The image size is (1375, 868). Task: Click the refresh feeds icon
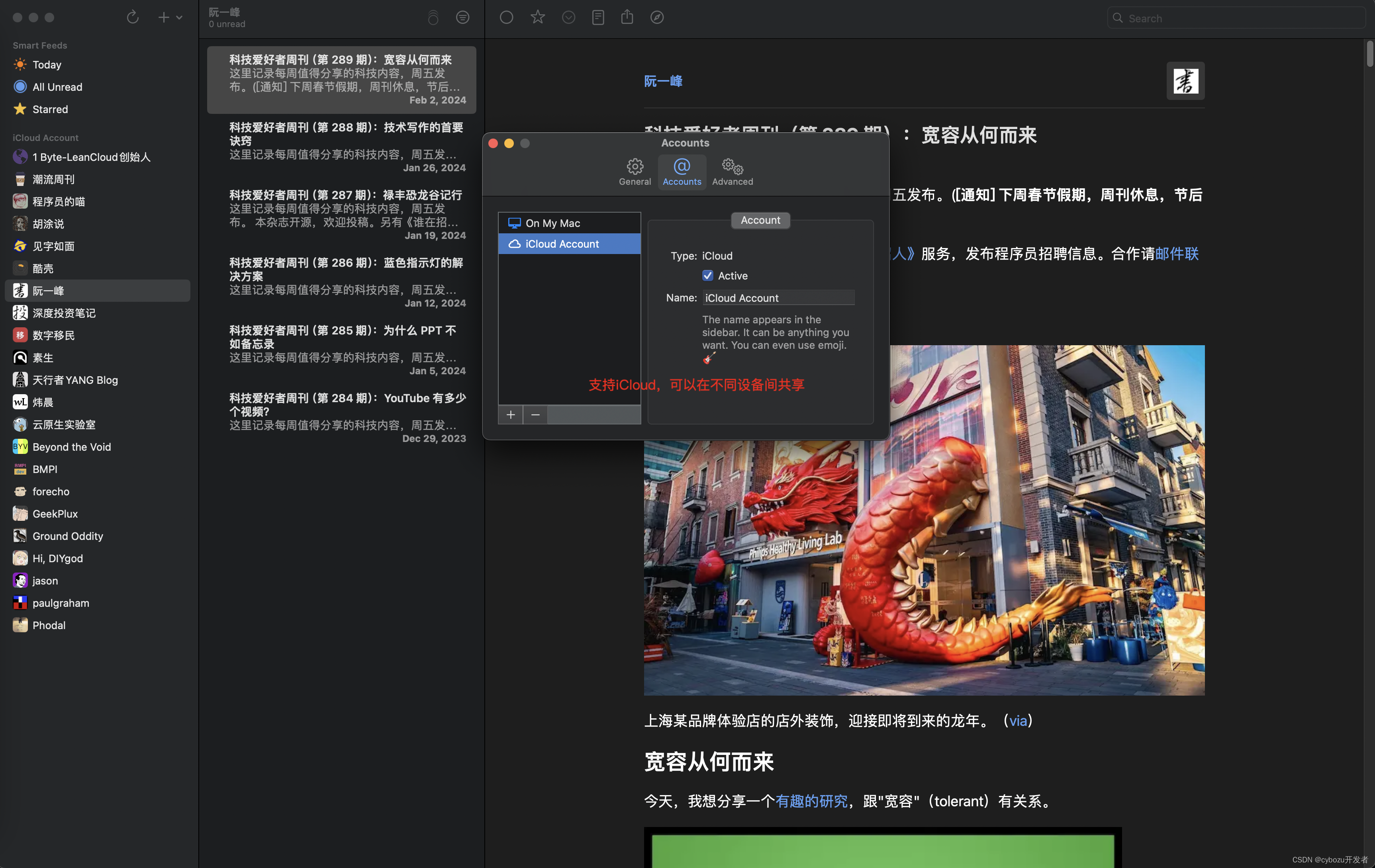tap(133, 17)
